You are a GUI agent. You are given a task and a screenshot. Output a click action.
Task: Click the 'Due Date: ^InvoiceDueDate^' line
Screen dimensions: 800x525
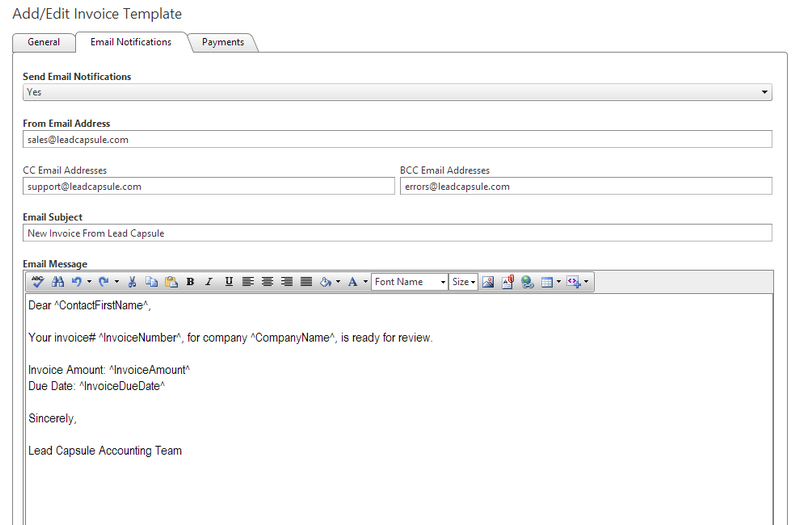pos(96,386)
